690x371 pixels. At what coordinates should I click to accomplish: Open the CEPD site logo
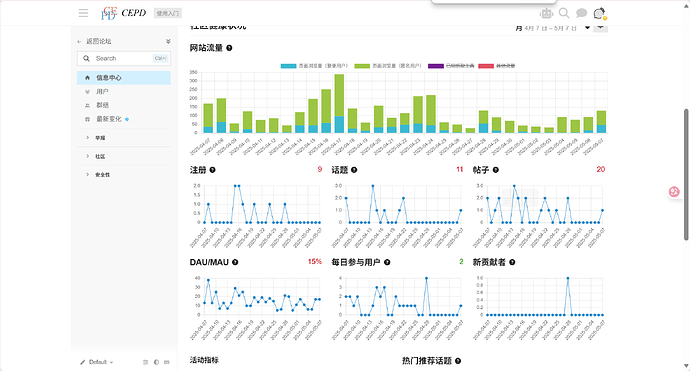tap(124, 13)
